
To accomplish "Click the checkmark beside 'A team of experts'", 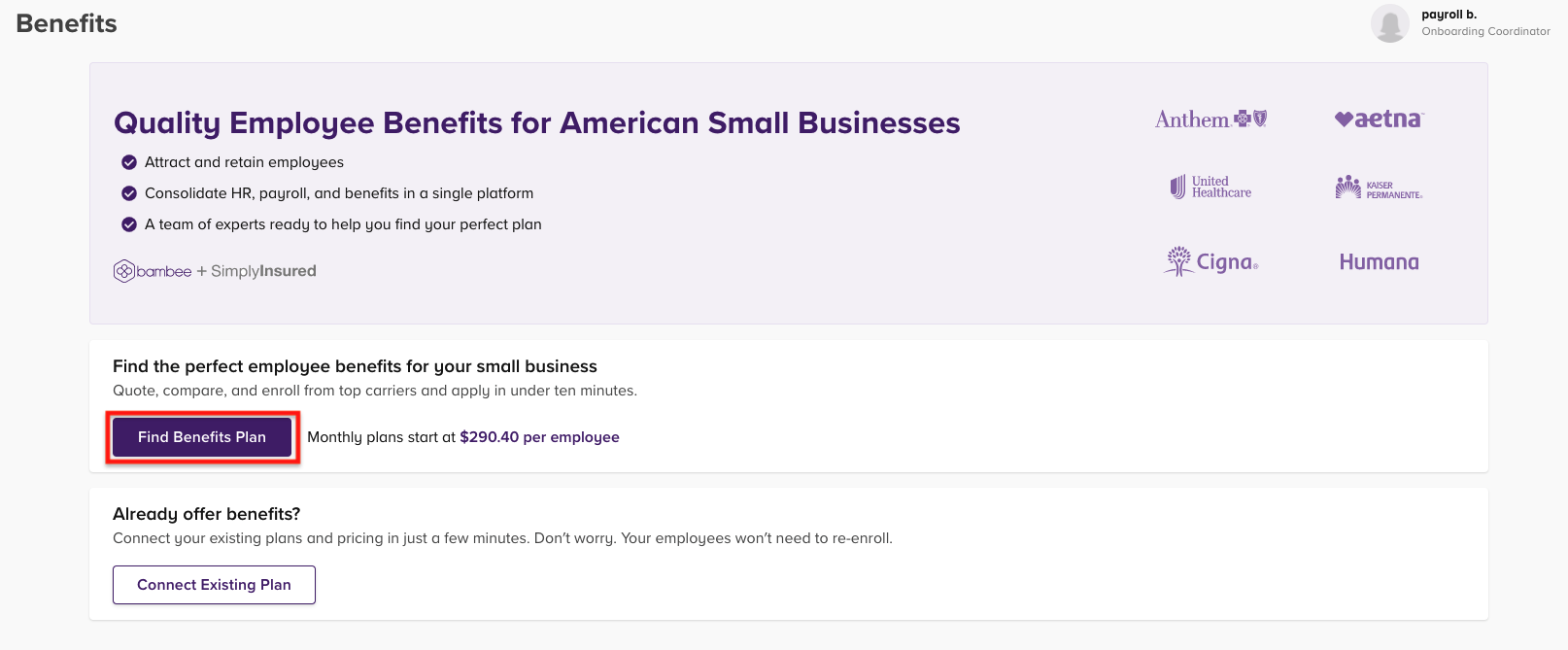I will (129, 224).
